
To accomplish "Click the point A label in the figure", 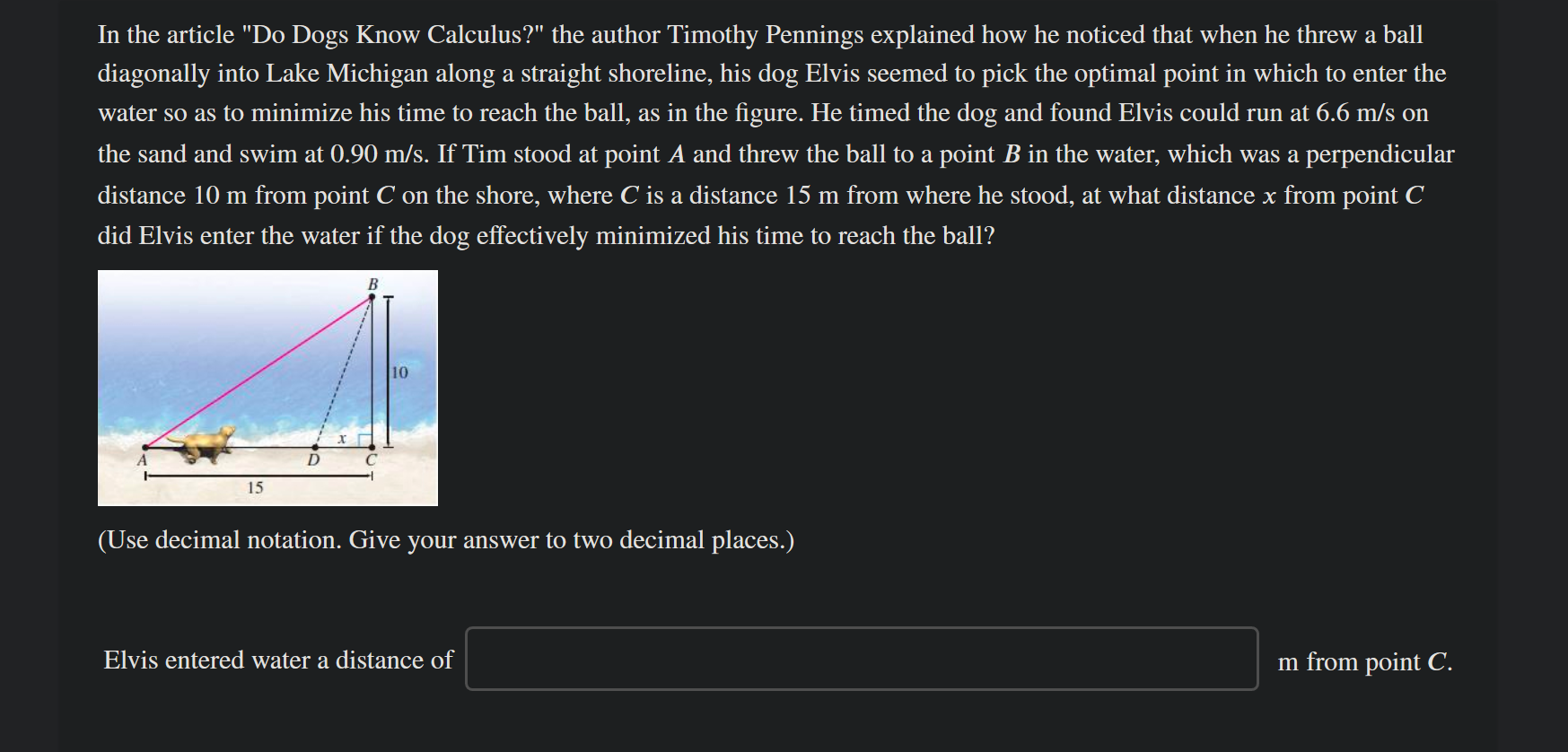I will pos(144,460).
